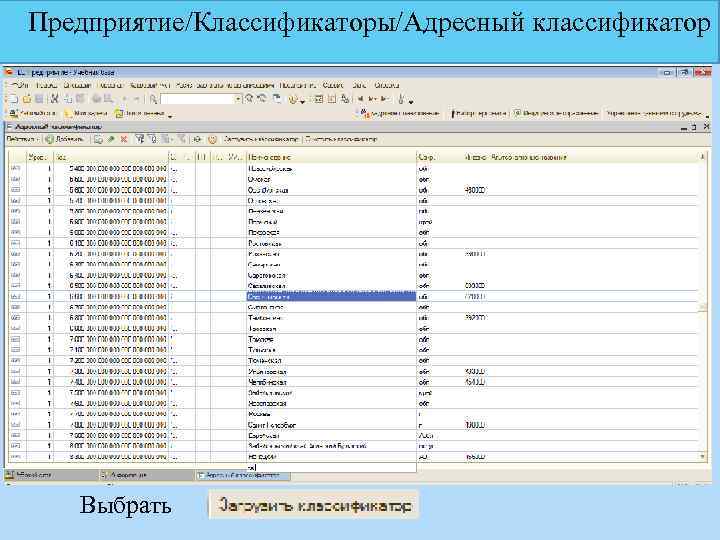Click the Save diskette toolbar icon
Viewport: 720px width, 540px height.
[39, 99]
